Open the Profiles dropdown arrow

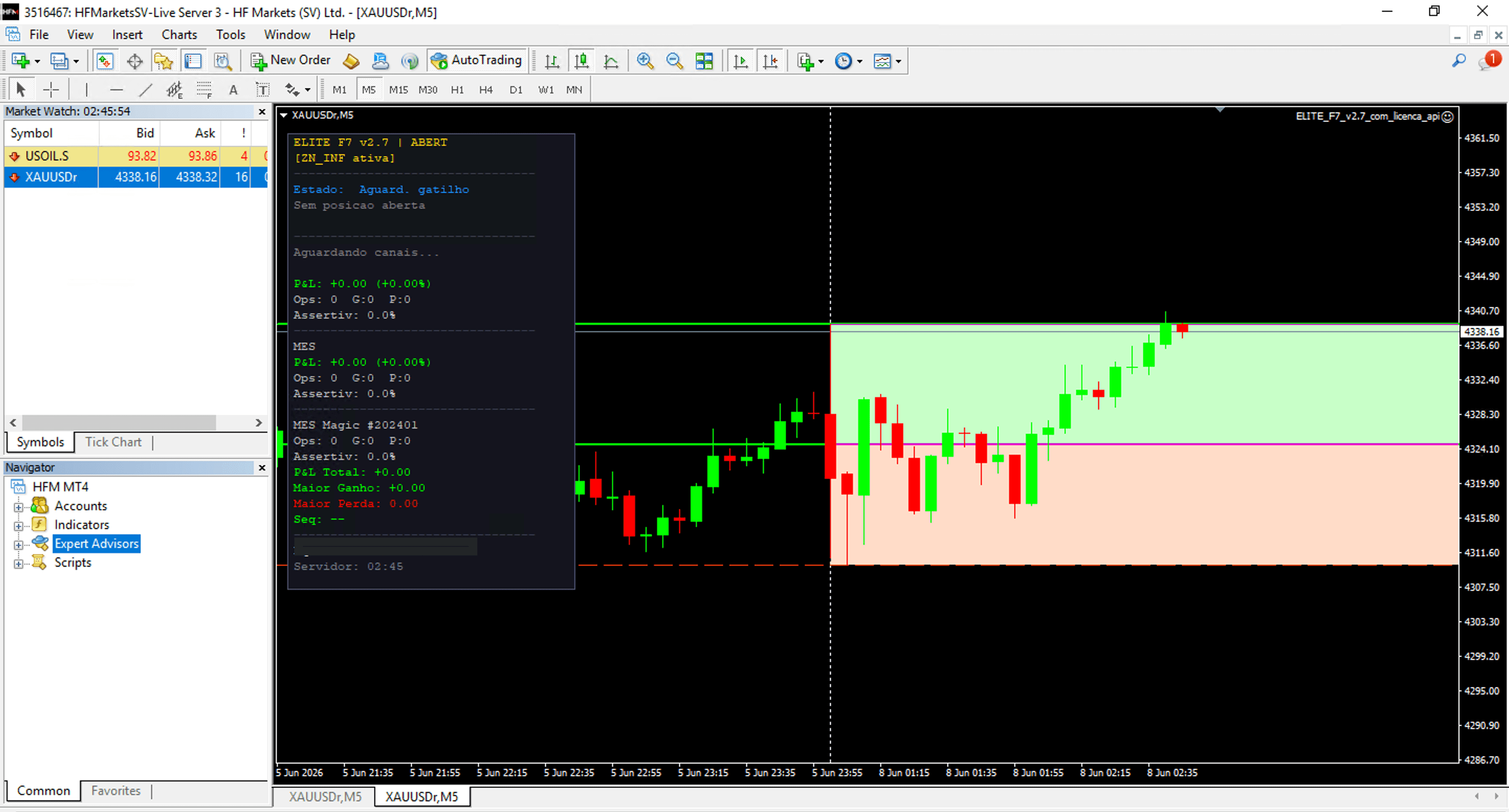coord(76,61)
